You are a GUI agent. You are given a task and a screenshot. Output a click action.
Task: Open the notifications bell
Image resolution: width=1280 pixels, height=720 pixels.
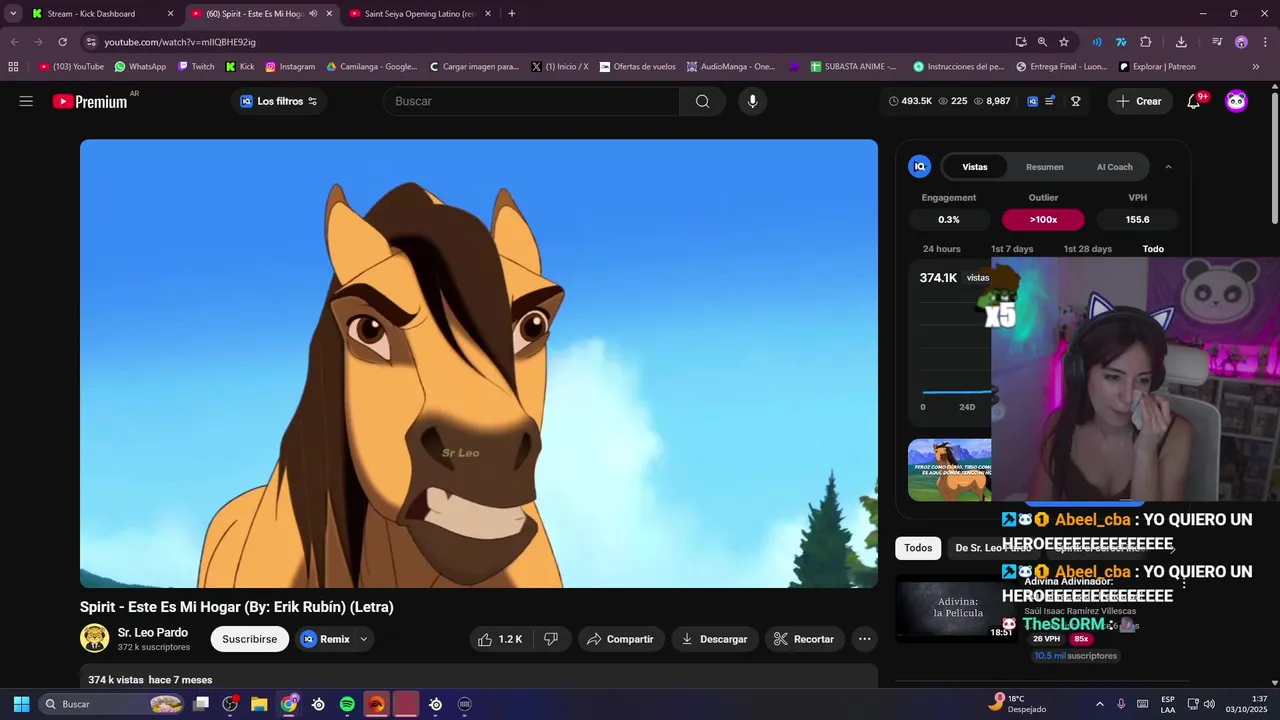coord(1193,101)
